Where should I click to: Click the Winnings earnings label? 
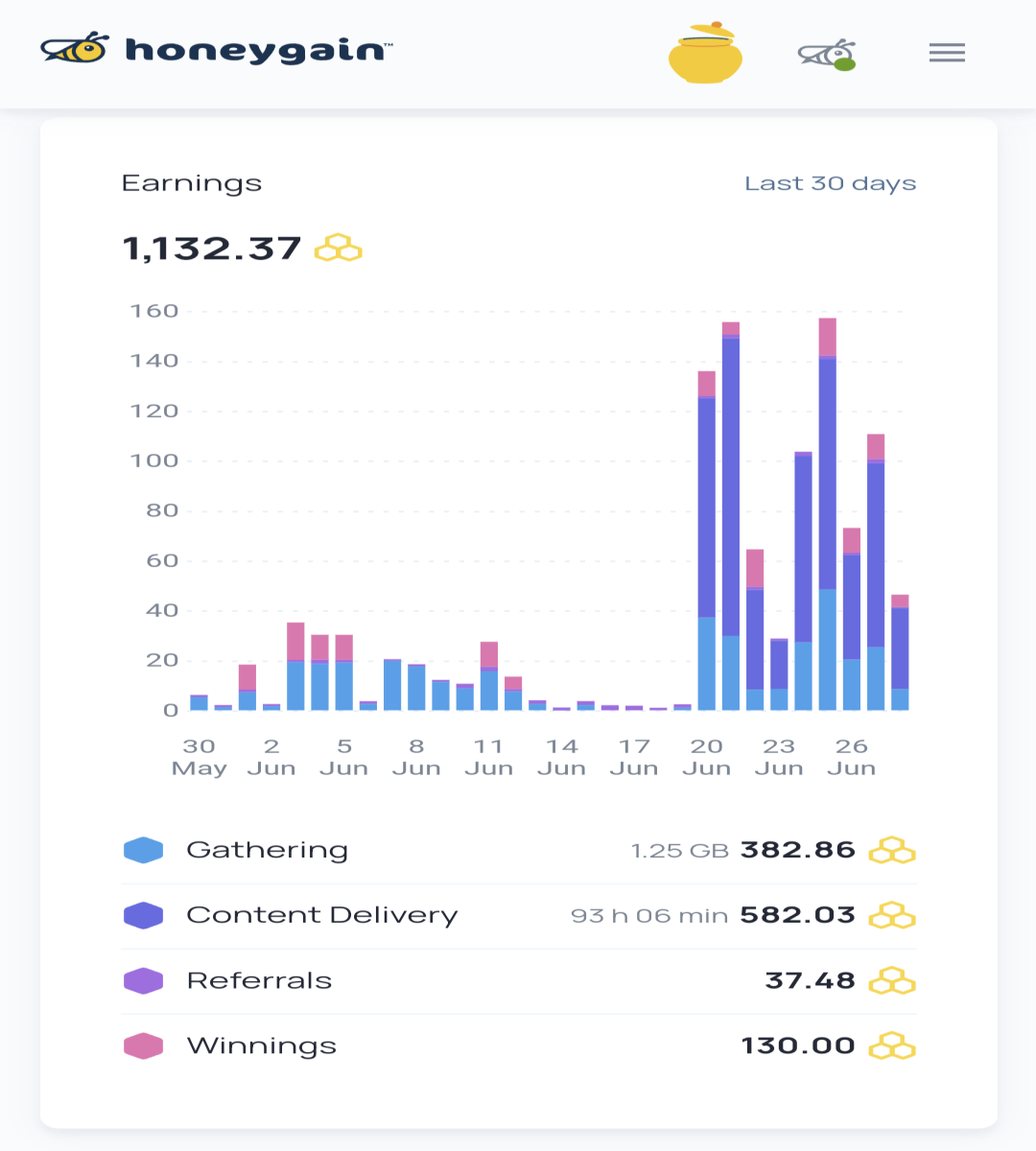click(x=261, y=1045)
